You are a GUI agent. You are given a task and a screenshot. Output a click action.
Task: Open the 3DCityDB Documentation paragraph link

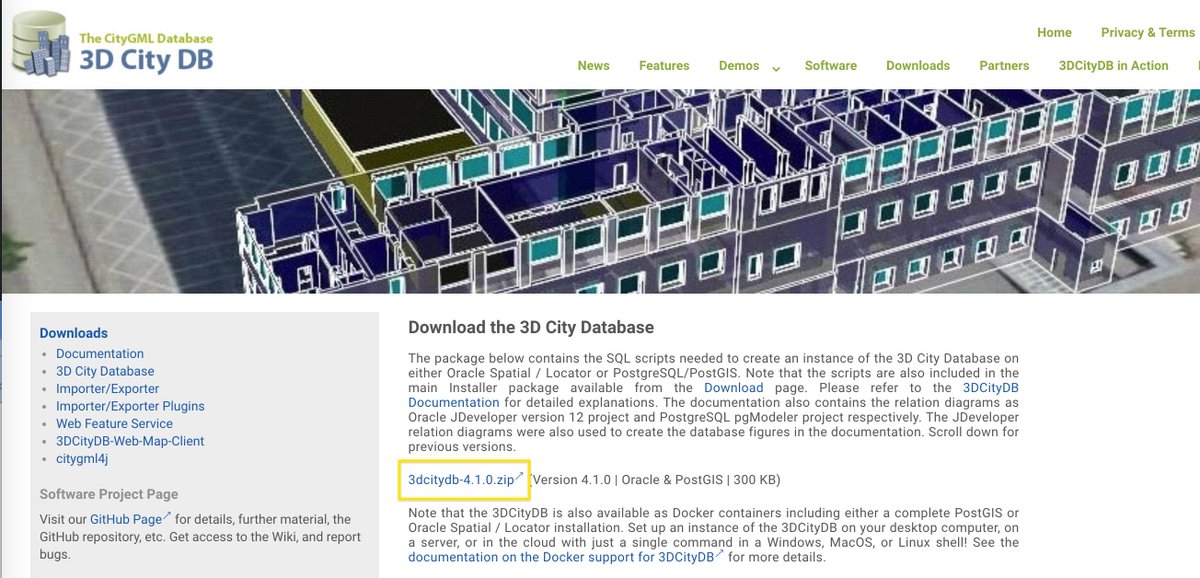[x=714, y=395]
